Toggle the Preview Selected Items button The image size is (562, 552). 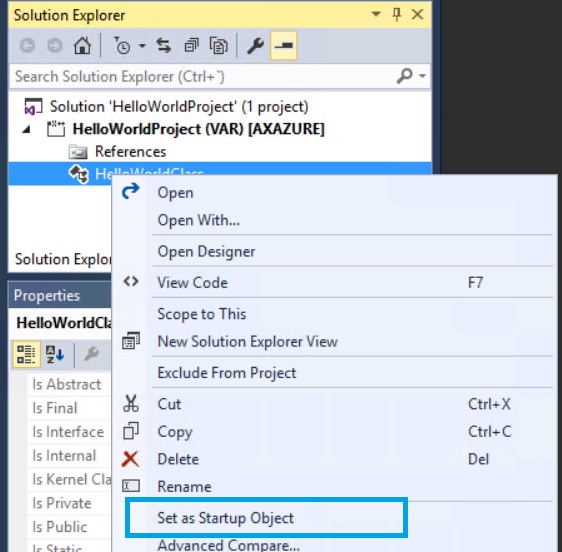tap(284, 46)
